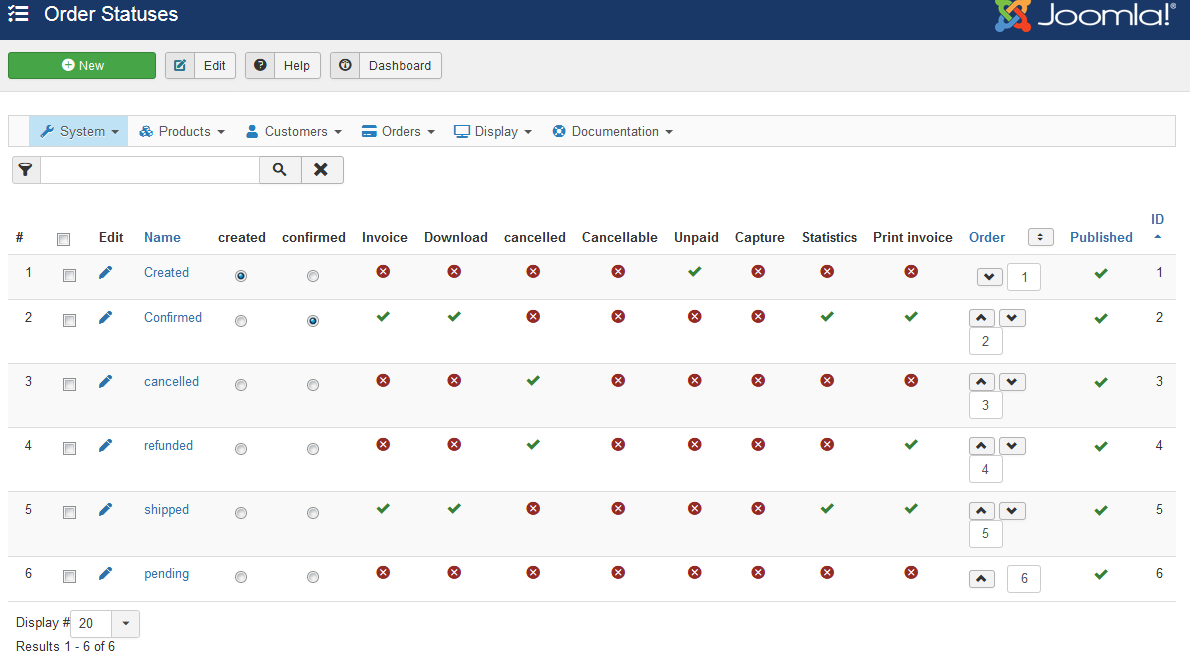The height and width of the screenshot is (656, 1190).
Task: Open the Display # dropdown
Action: point(125,623)
